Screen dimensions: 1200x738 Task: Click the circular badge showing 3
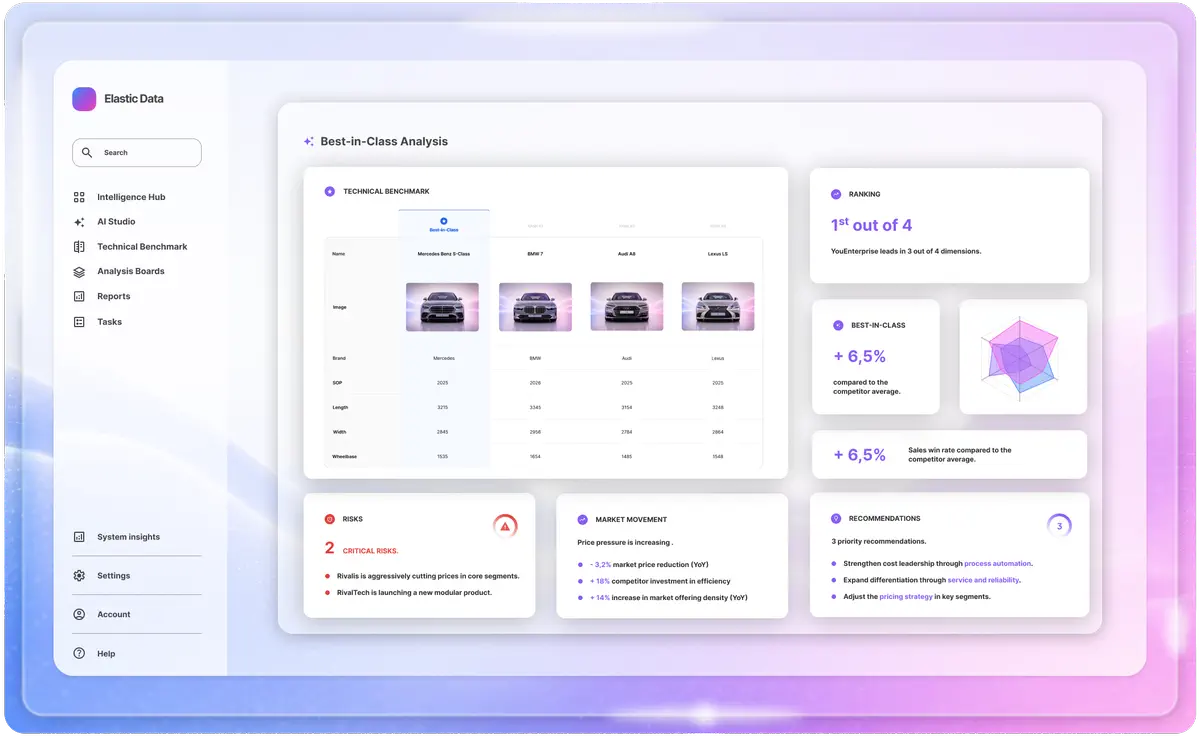[1059, 526]
